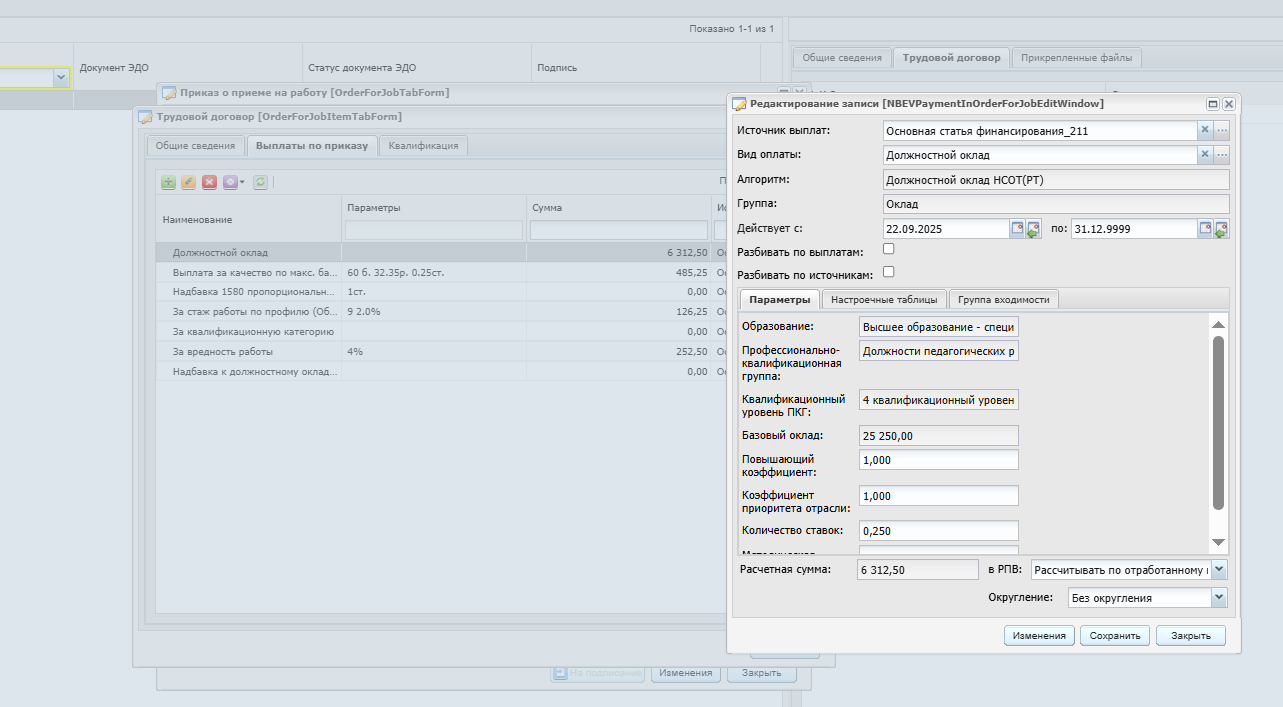Viewport: 1283px width, 707px height.
Task: Click Изменения button in Приказ о приеме window
Action: point(686,673)
